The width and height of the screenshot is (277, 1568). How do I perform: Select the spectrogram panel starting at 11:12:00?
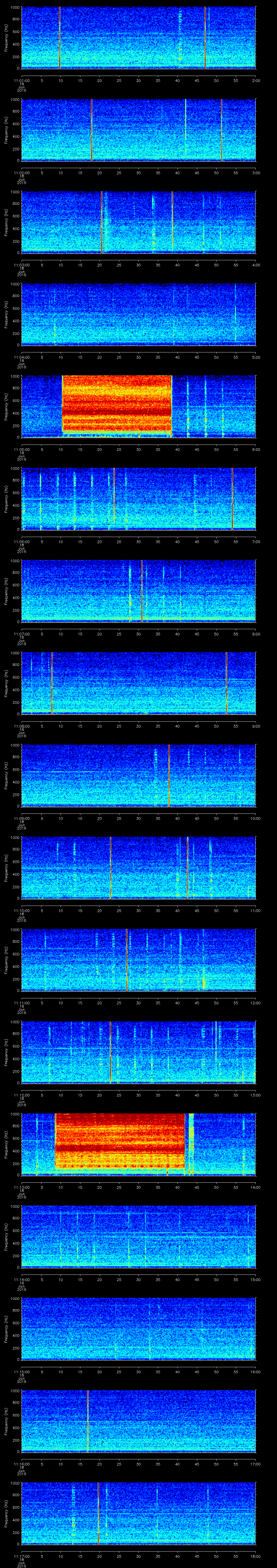[x=138, y=1052]
